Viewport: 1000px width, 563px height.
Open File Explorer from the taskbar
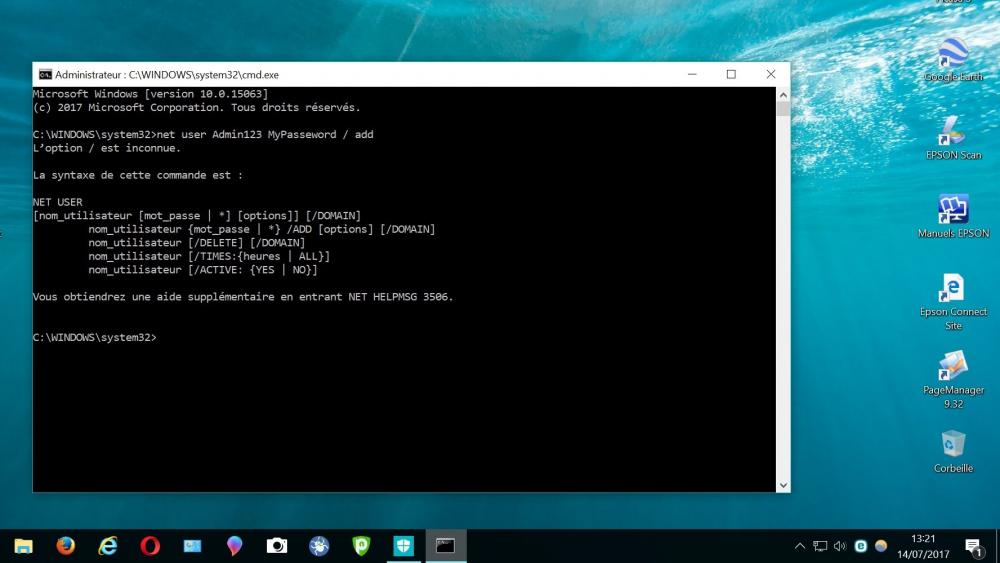pos(23,546)
